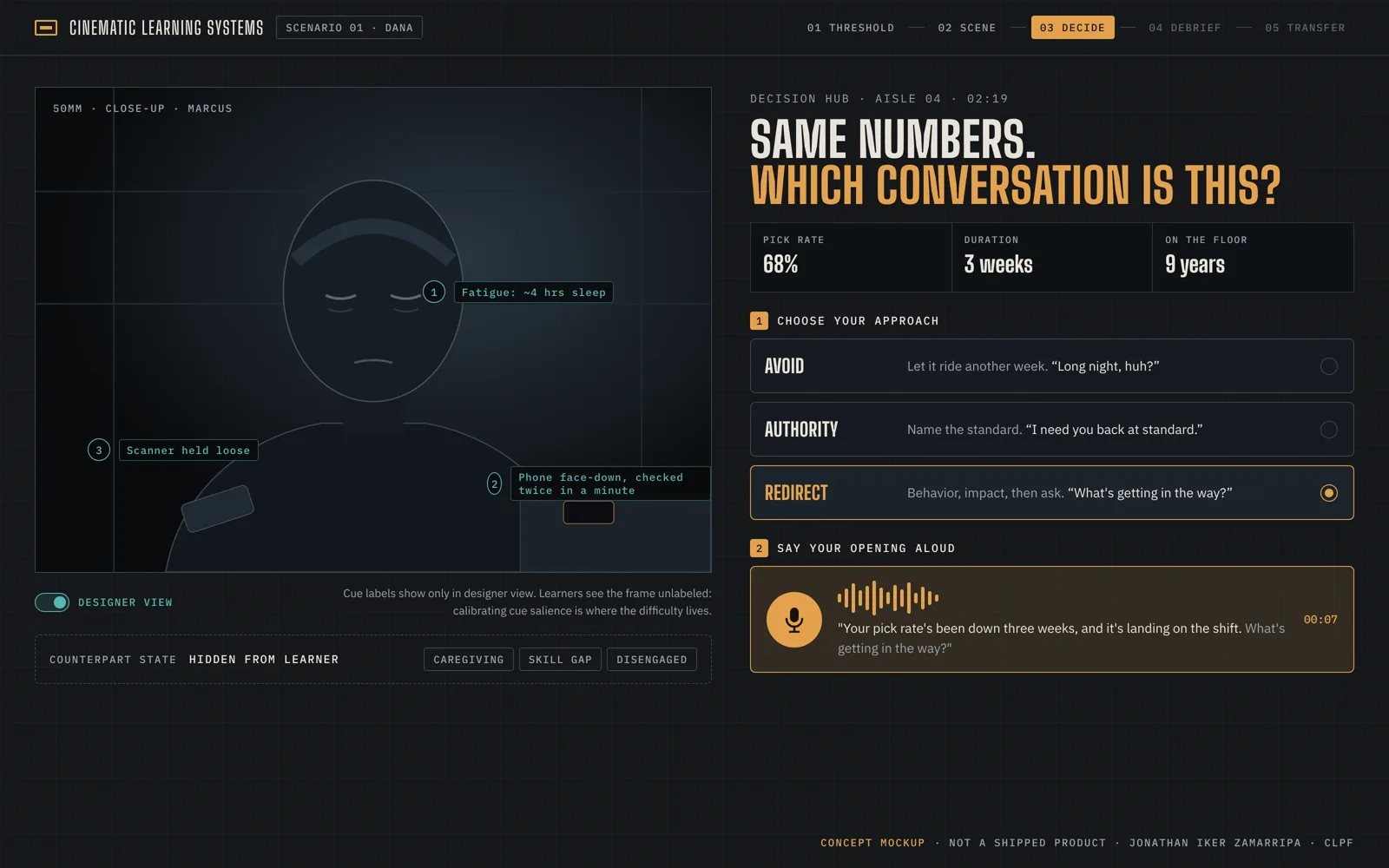The image size is (1389, 868).
Task: Open the 03 Decide step
Action: point(1072,28)
